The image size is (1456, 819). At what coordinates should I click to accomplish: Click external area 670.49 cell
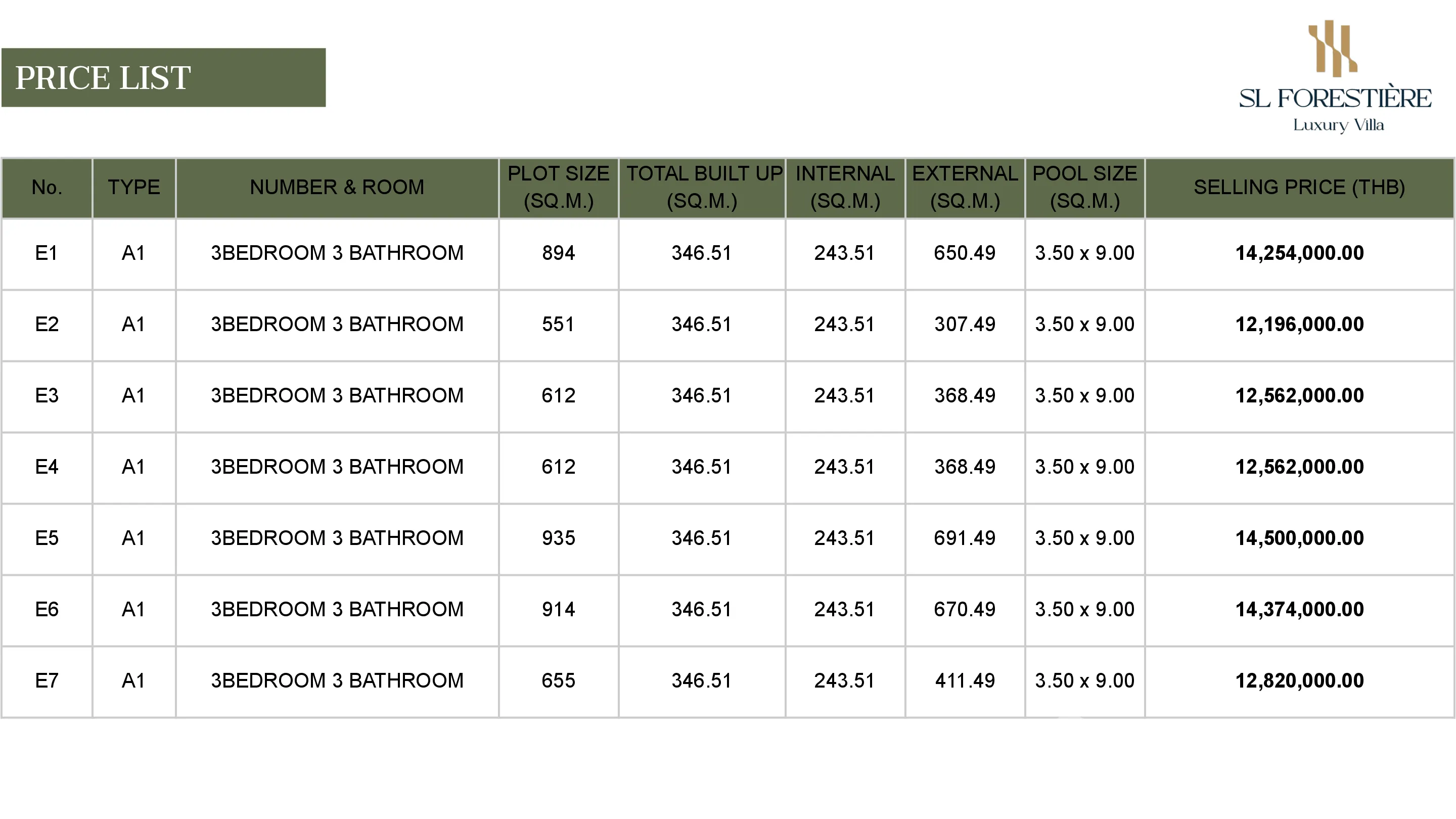click(964, 609)
